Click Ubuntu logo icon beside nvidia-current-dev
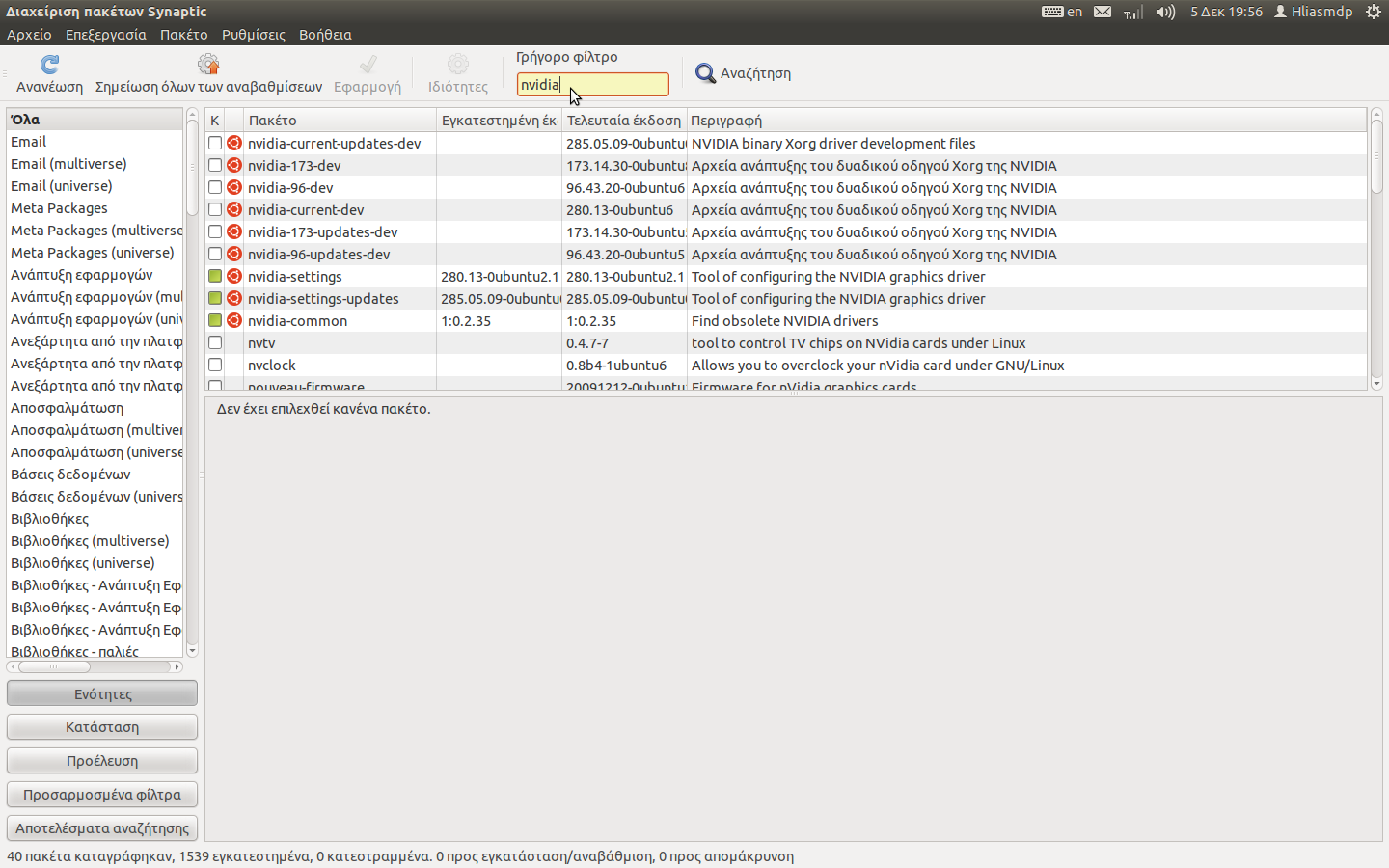 click(x=234, y=209)
